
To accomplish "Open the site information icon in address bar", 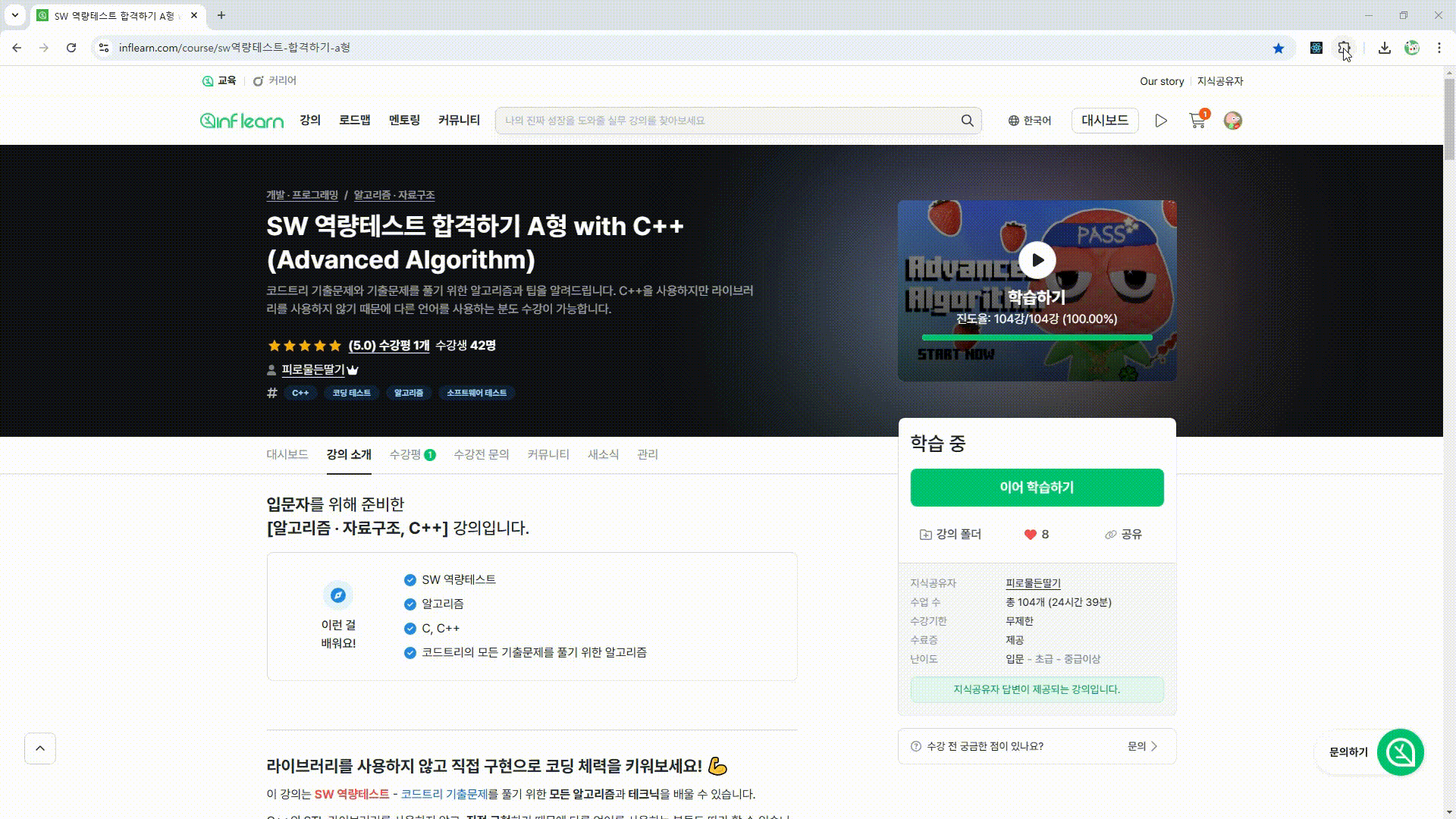I will [104, 48].
